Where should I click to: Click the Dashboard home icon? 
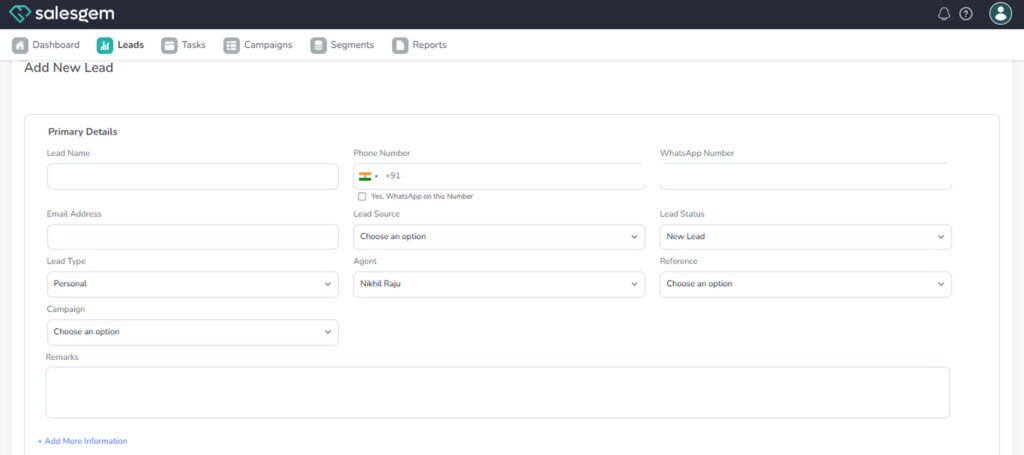pos(20,45)
